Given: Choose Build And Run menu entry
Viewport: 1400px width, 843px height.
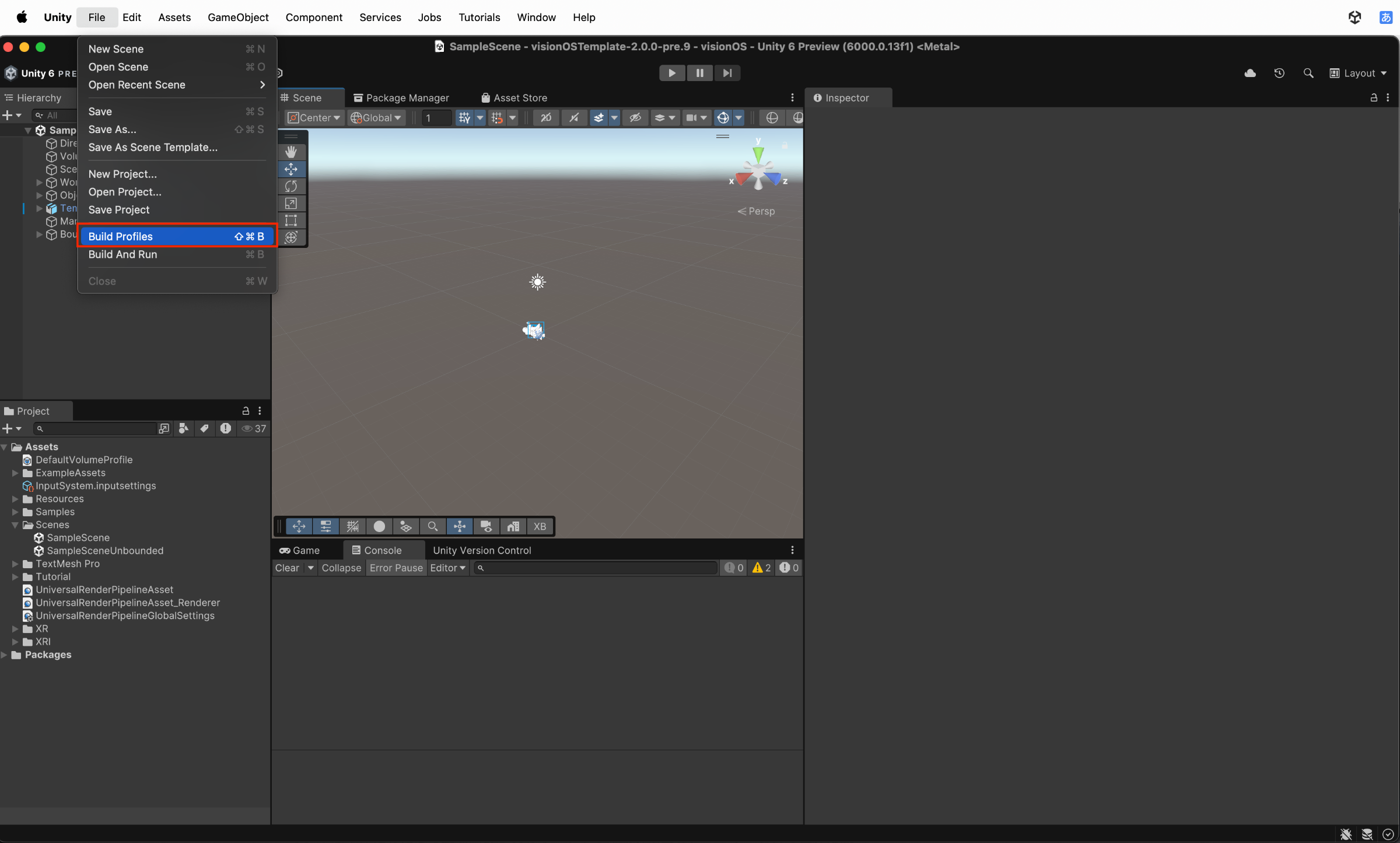Looking at the screenshot, I should coord(176,254).
